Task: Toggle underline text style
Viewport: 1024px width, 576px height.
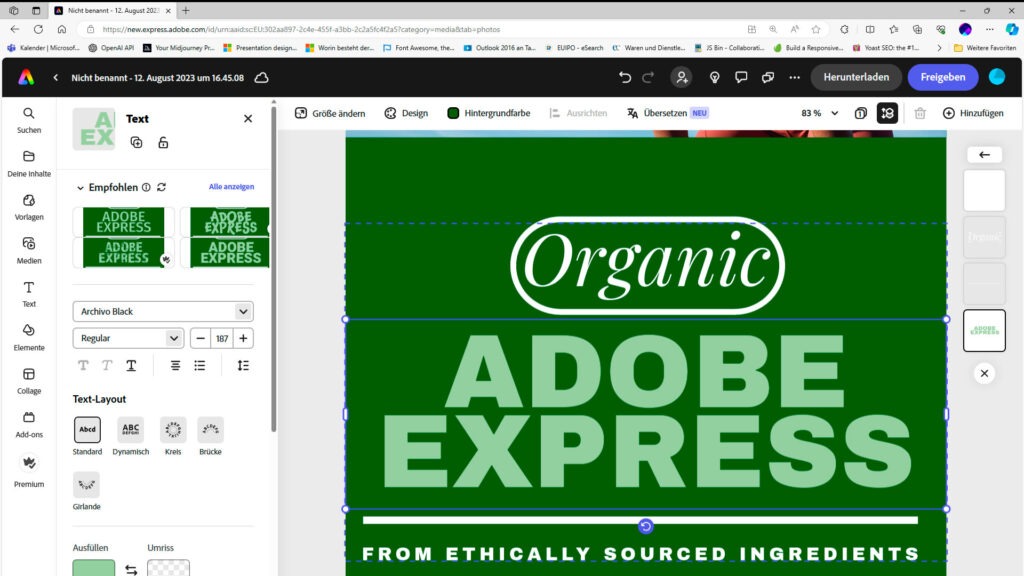Action: click(131, 365)
